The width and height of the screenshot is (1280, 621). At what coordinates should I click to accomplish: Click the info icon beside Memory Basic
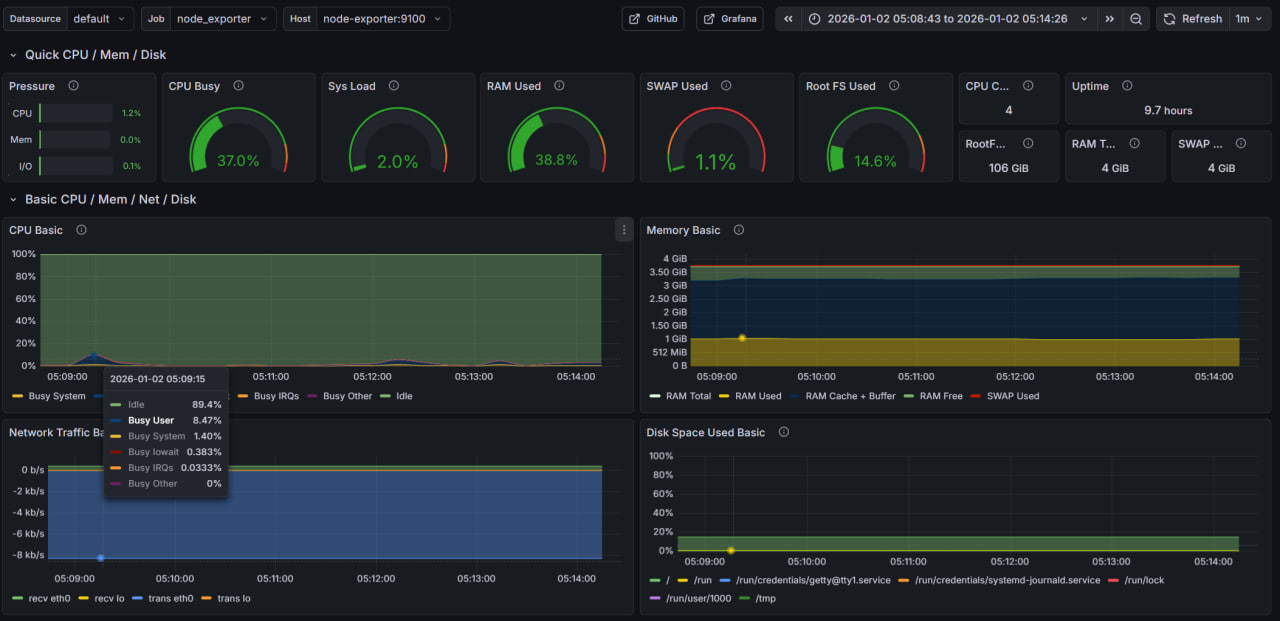click(739, 230)
